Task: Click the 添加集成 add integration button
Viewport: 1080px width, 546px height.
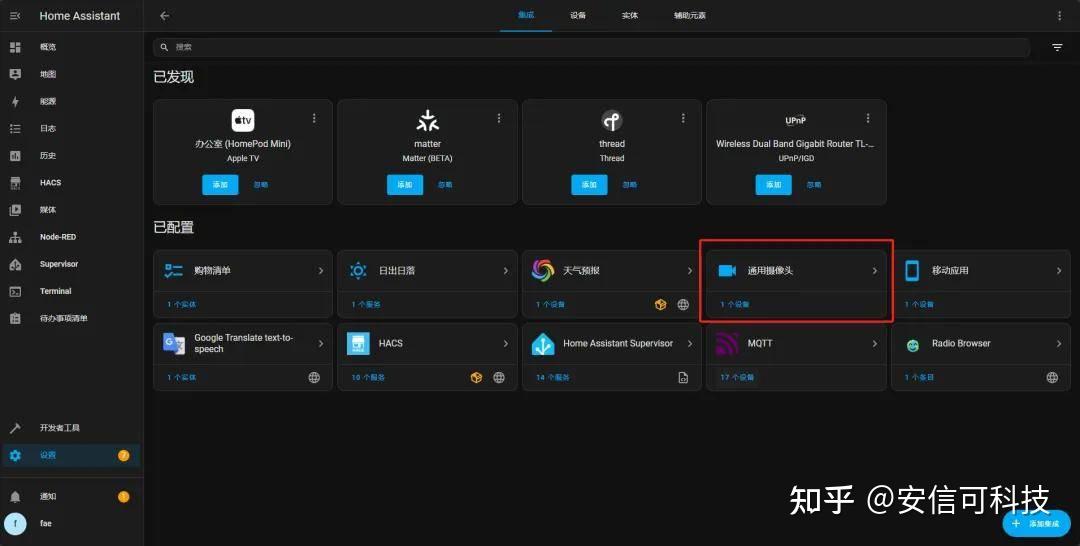Action: (x=1035, y=524)
